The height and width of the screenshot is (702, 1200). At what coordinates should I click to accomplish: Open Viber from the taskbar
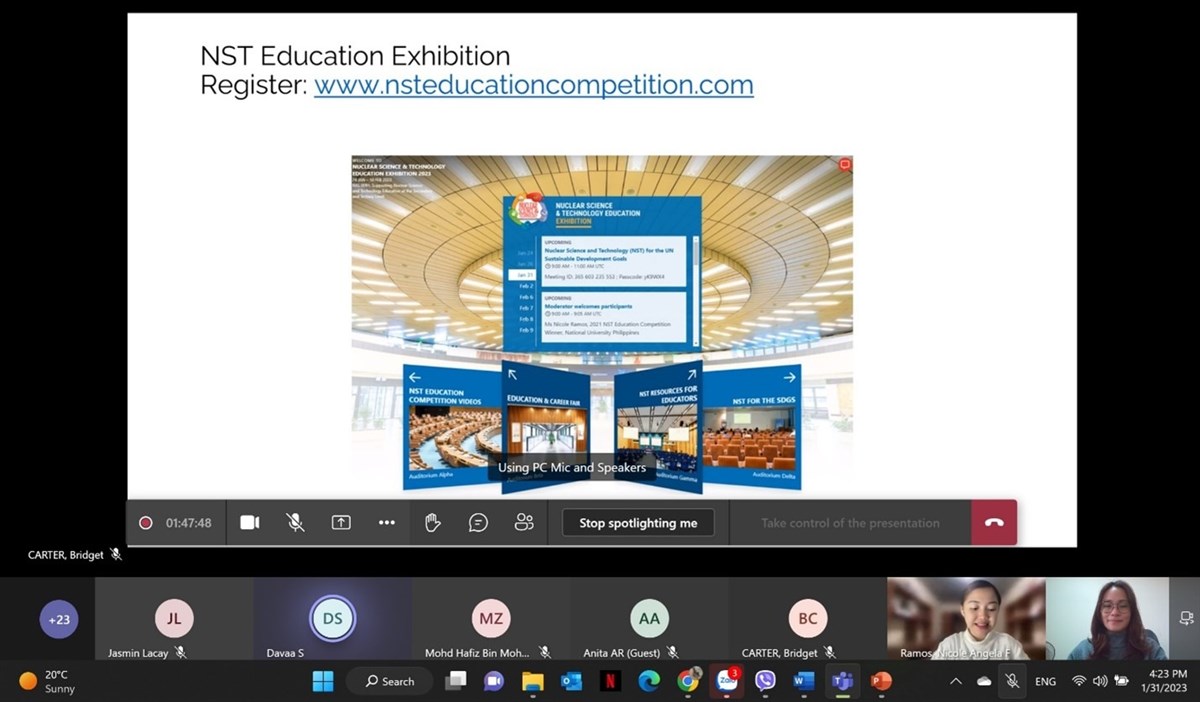pos(765,681)
